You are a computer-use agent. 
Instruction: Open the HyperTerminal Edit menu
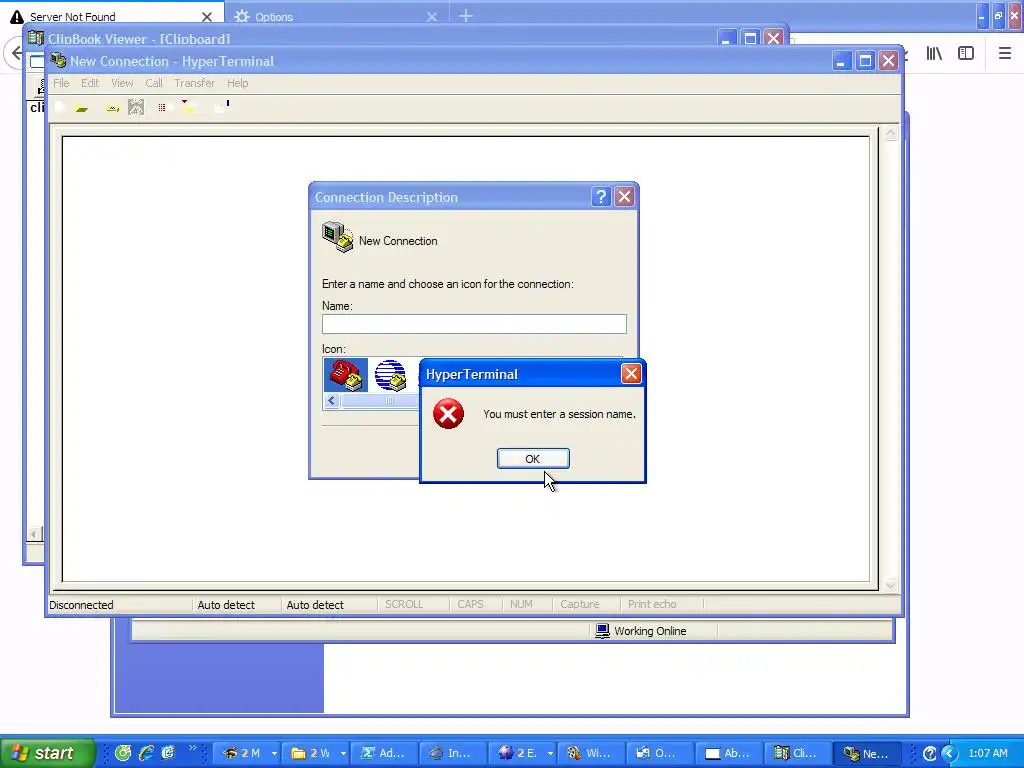(x=90, y=83)
